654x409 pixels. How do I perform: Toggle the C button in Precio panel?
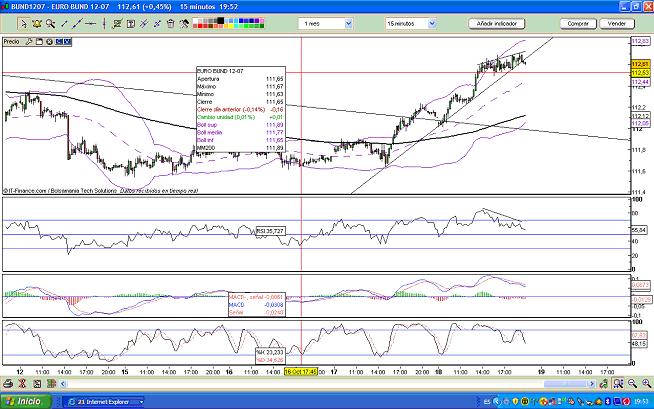tap(58, 42)
